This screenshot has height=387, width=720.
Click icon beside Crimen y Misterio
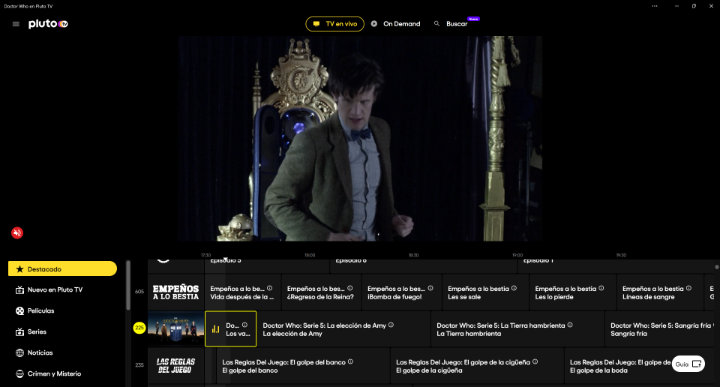point(20,374)
